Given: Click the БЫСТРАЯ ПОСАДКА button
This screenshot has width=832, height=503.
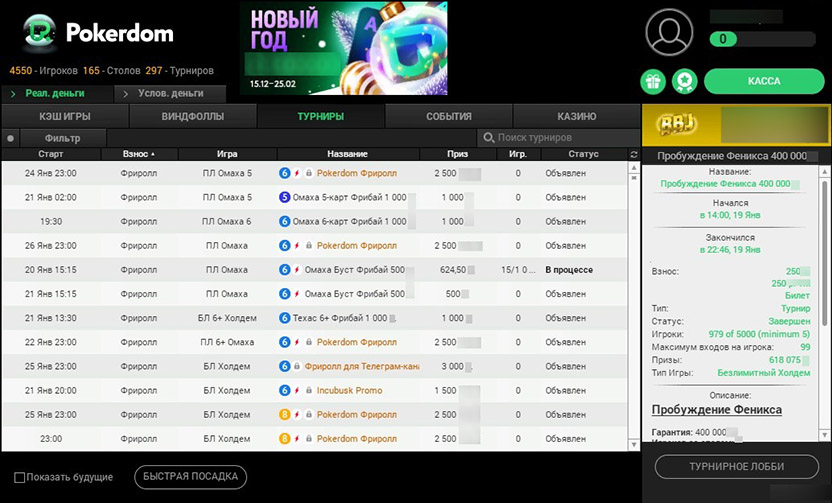Looking at the screenshot, I should [x=190, y=476].
